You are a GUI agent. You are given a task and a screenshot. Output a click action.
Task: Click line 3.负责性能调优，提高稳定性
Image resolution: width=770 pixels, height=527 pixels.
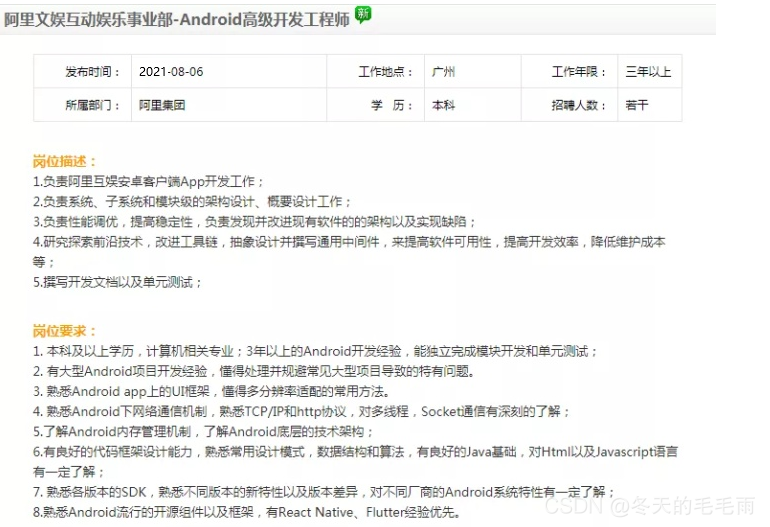[x=254, y=222]
